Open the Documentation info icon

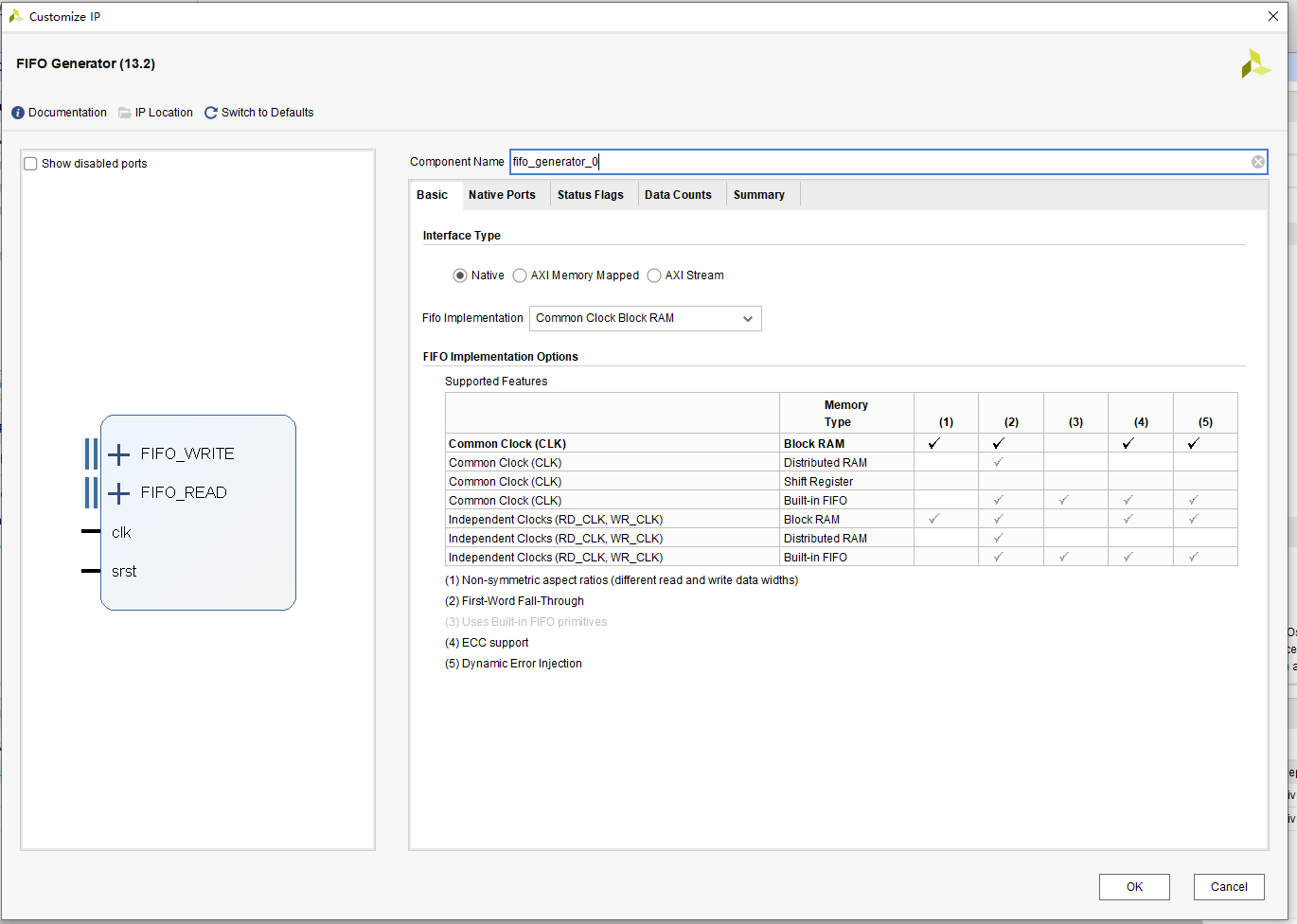point(18,113)
